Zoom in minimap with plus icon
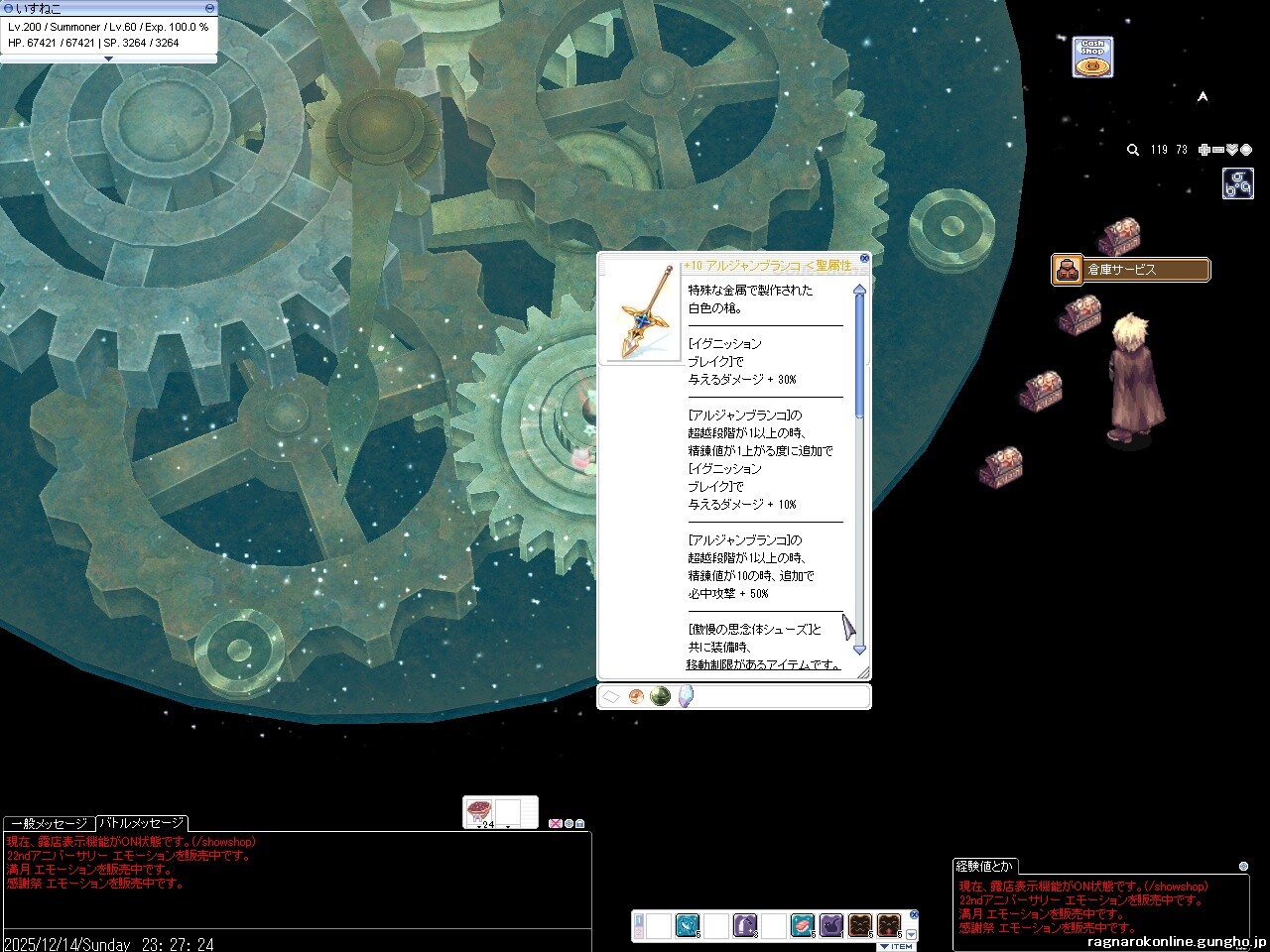Image resolution: width=1270 pixels, height=952 pixels. (x=1204, y=150)
